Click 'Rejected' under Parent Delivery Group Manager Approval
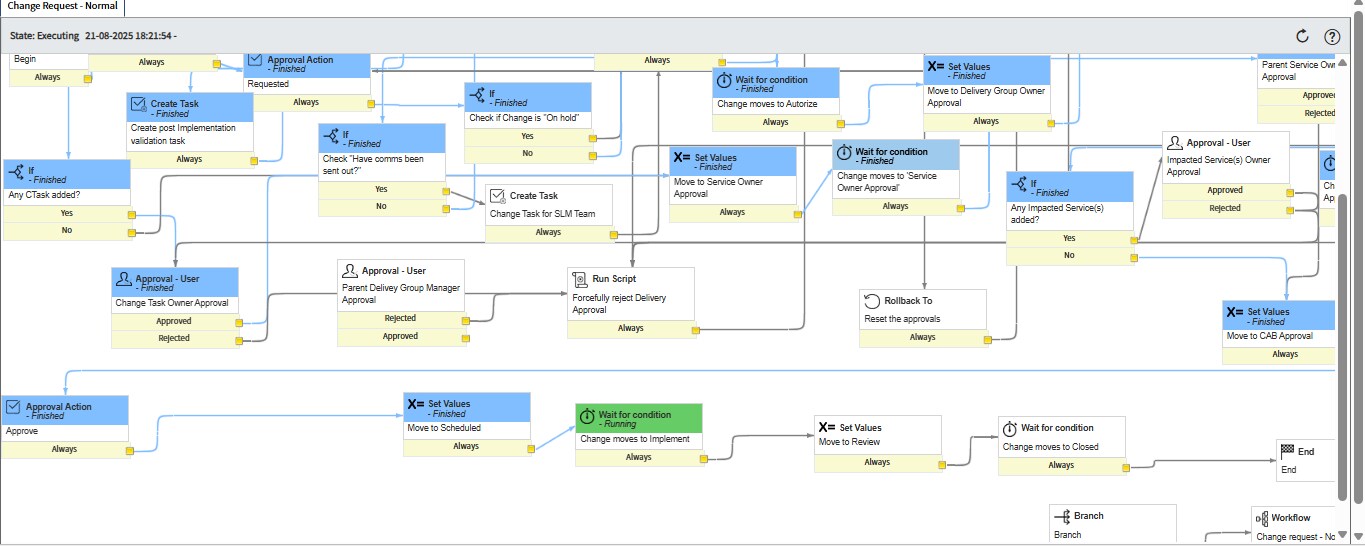1365x546 pixels. click(400, 318)
